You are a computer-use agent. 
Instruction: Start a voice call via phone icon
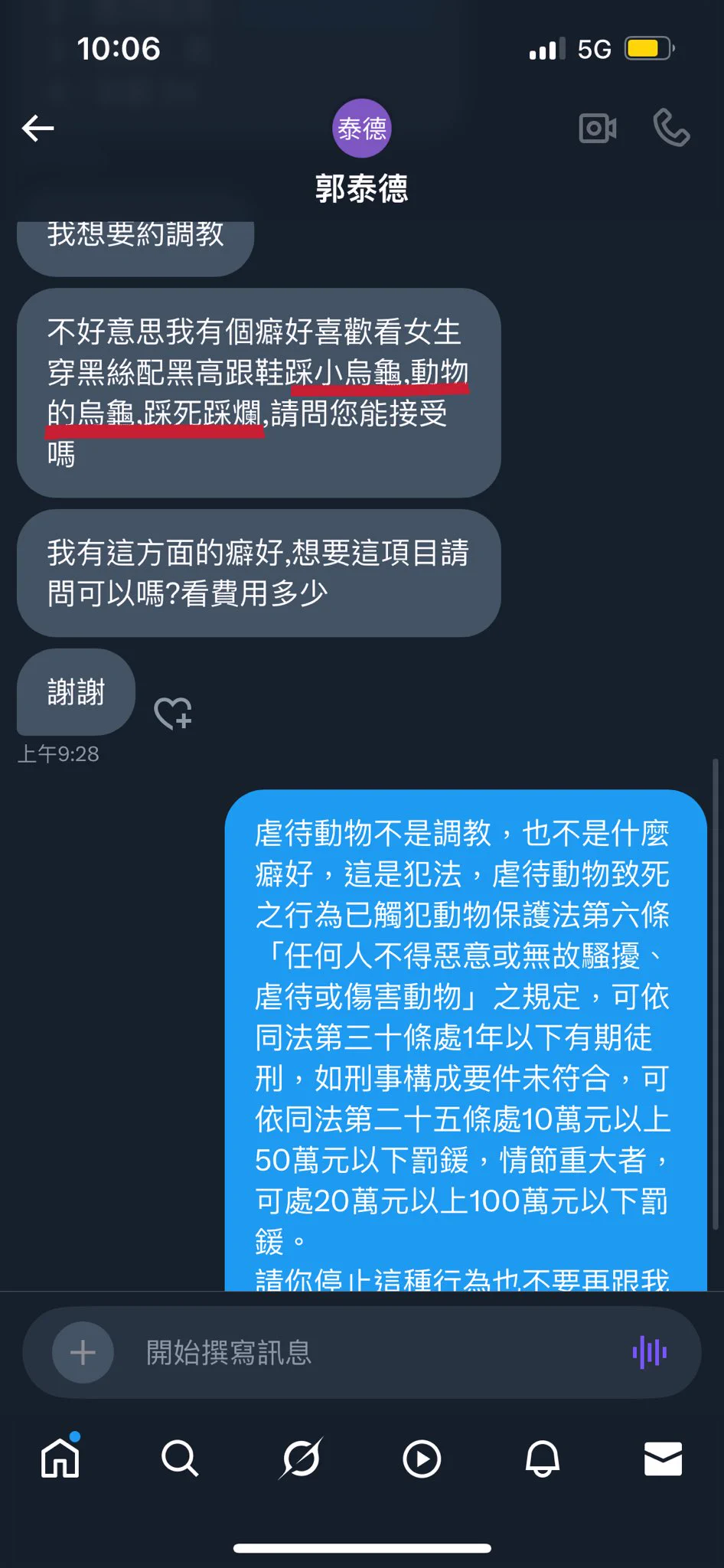click(671, 128)
